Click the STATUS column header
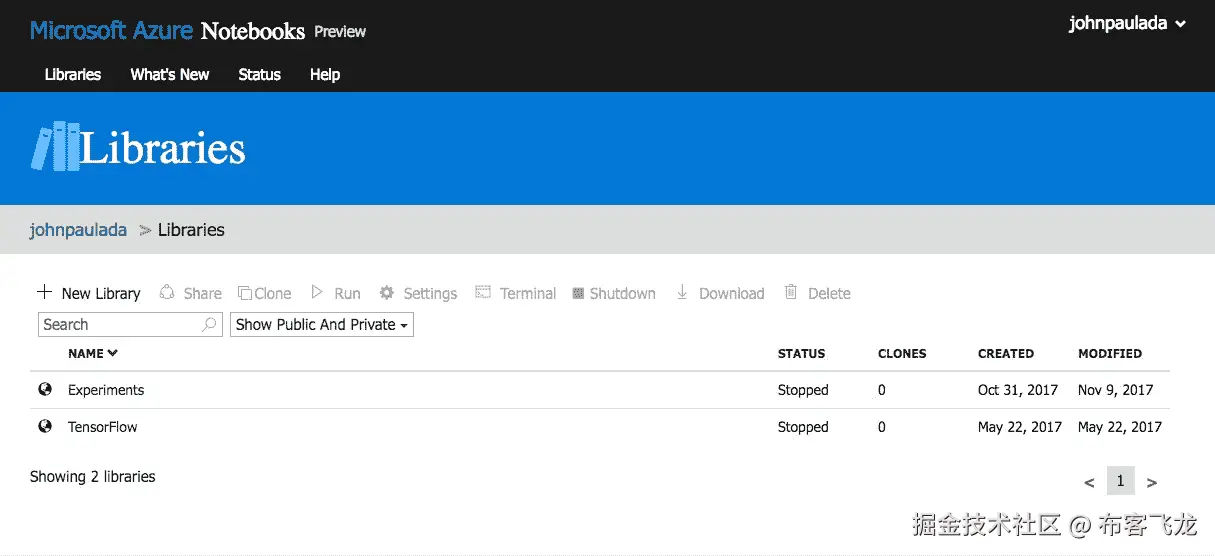 pos(802,353)
